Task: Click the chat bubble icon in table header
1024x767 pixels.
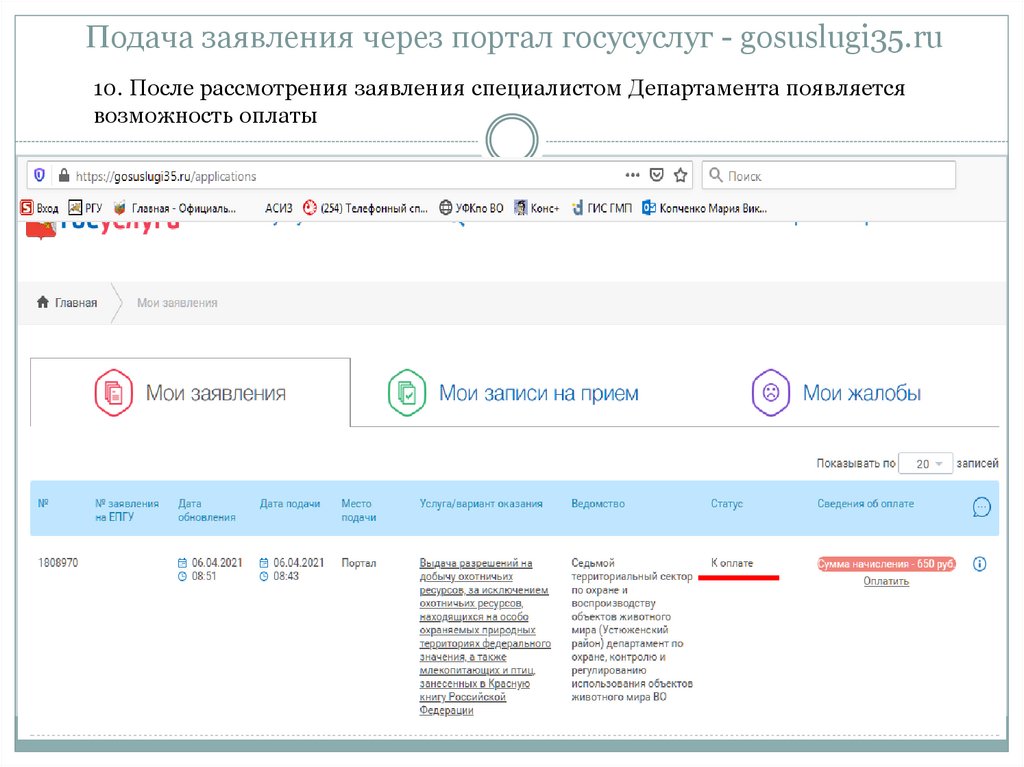Action: [981, 508]
